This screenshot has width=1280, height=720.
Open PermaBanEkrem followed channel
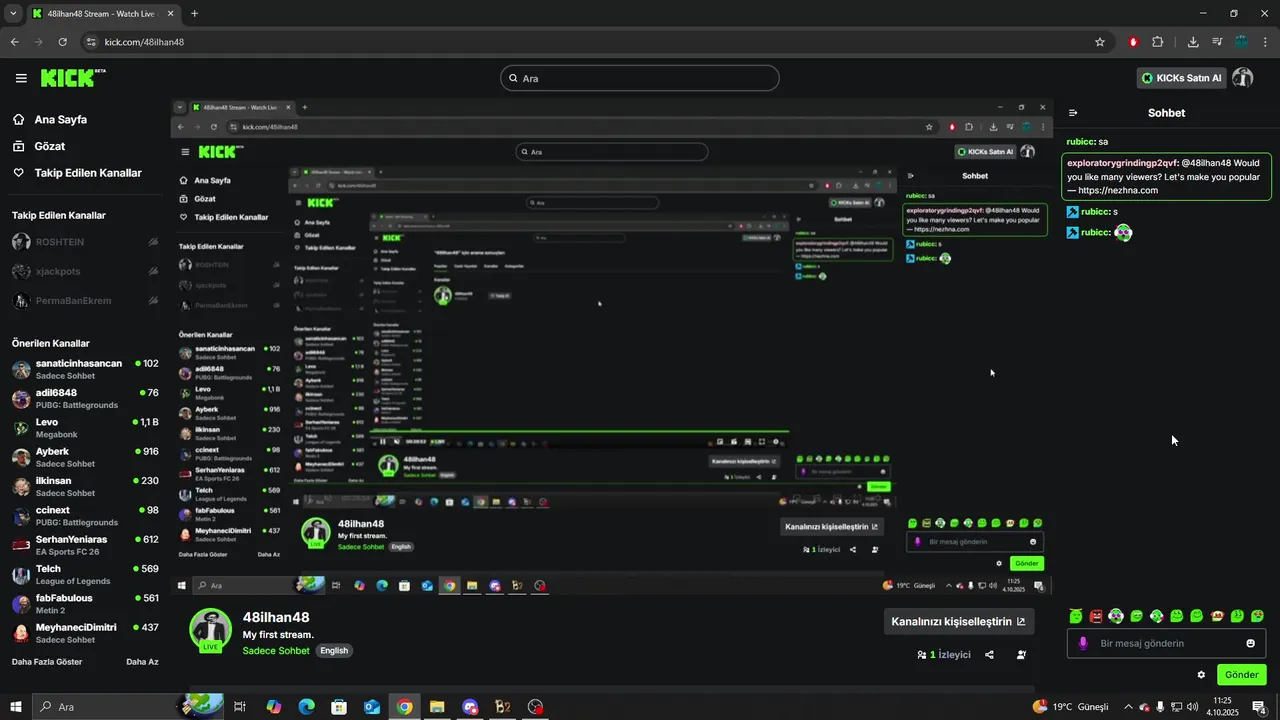(85, 301)
